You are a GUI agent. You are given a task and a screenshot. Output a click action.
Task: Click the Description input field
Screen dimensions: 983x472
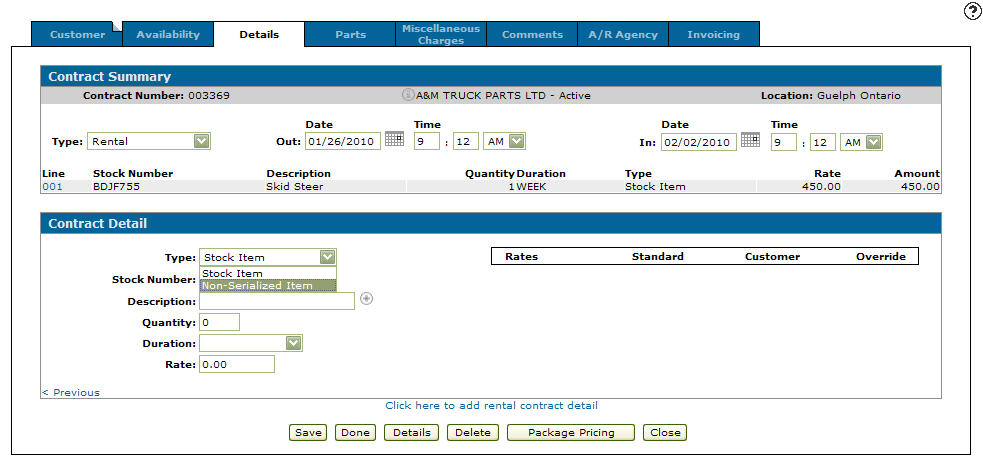[x=277, y=302]
